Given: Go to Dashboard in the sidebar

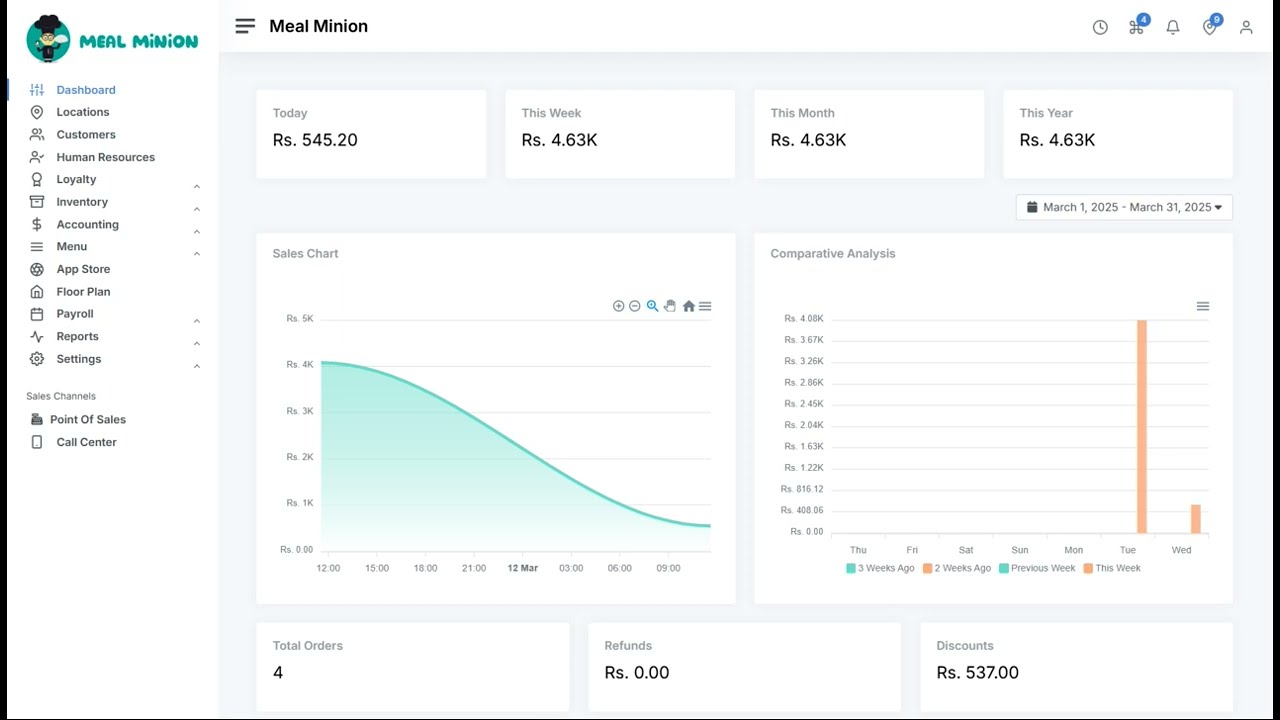Looking at the screenshot, I should tap(86, 90).
